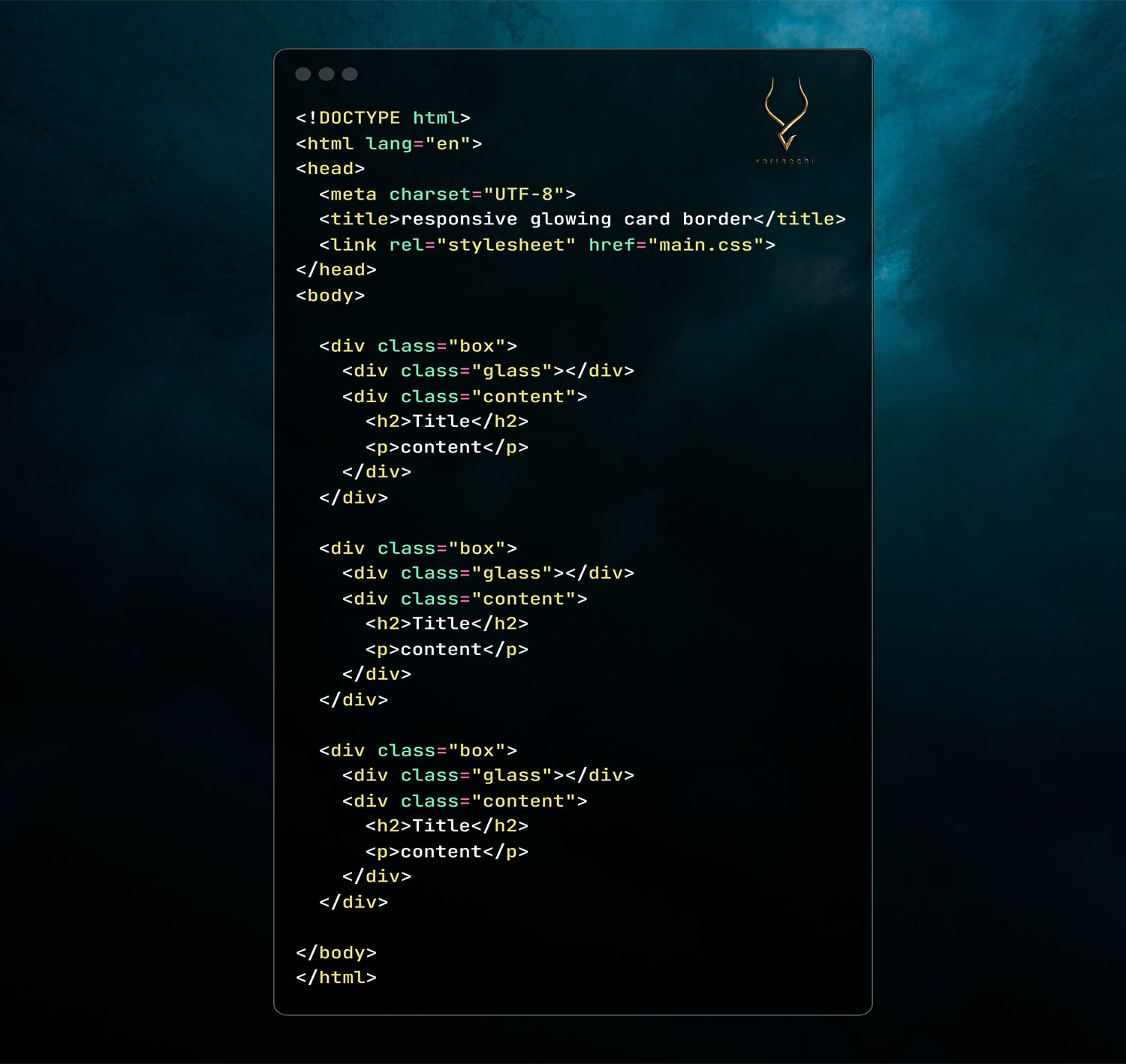Click the meta keyword in the charset line
The height and width of the screenshot is (1064, 1126).
354,194
